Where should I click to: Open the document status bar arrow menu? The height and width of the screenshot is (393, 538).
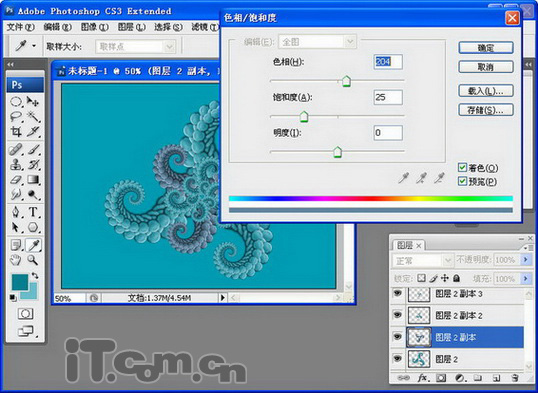click(222, 298)
